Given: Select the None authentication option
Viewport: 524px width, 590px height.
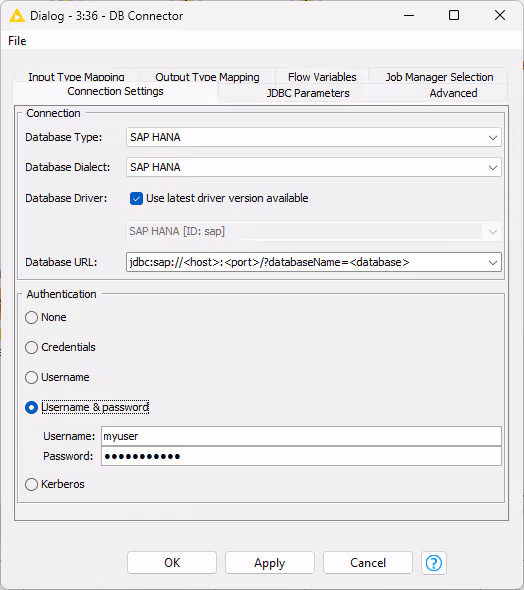Looking at the screenshot, I should coord(32,317).
